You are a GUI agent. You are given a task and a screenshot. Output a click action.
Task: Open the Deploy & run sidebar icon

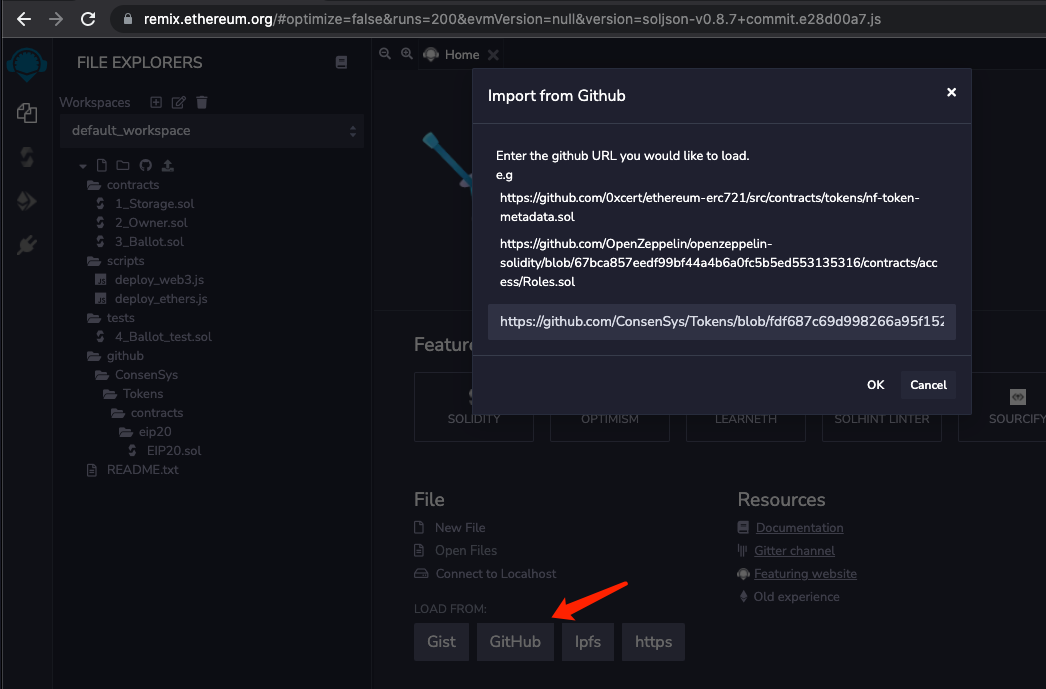click(x=27, y=201)
